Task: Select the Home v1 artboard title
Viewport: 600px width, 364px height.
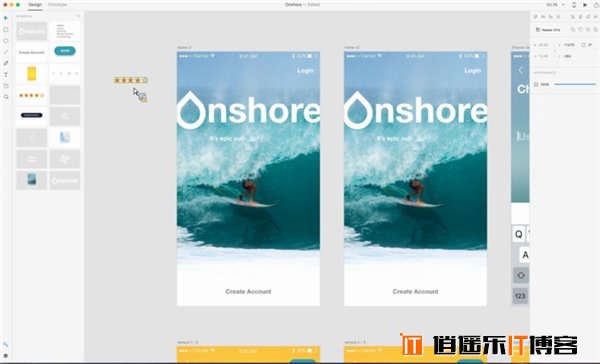Action: click(x=184, y=47)
